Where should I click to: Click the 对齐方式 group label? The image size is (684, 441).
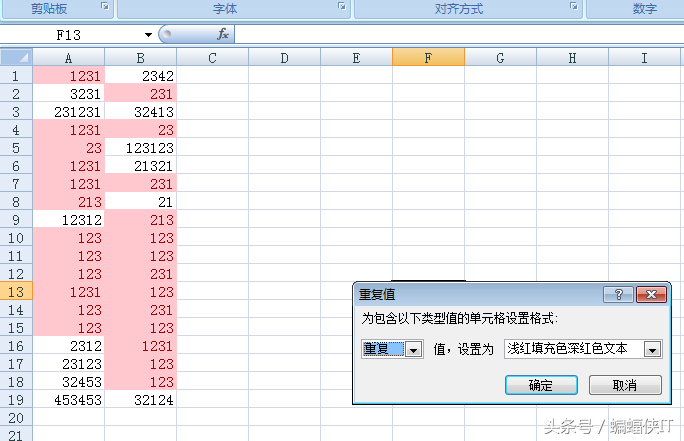pyautogui.click(x=459, y=8)
